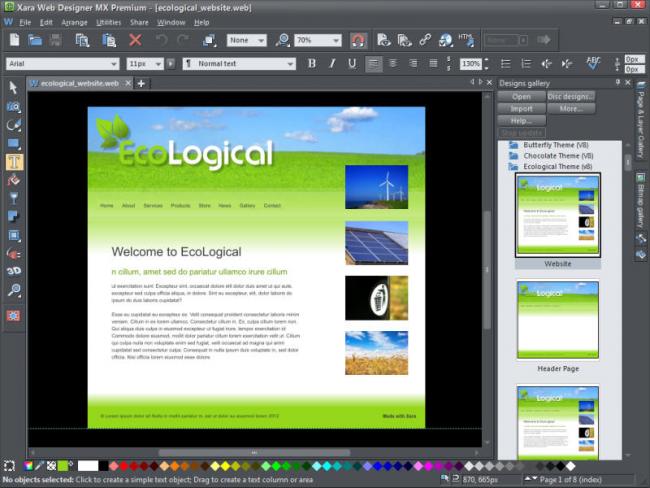650x488 pixels.
Task: Open the None quality dropdown
Action: 261,40
